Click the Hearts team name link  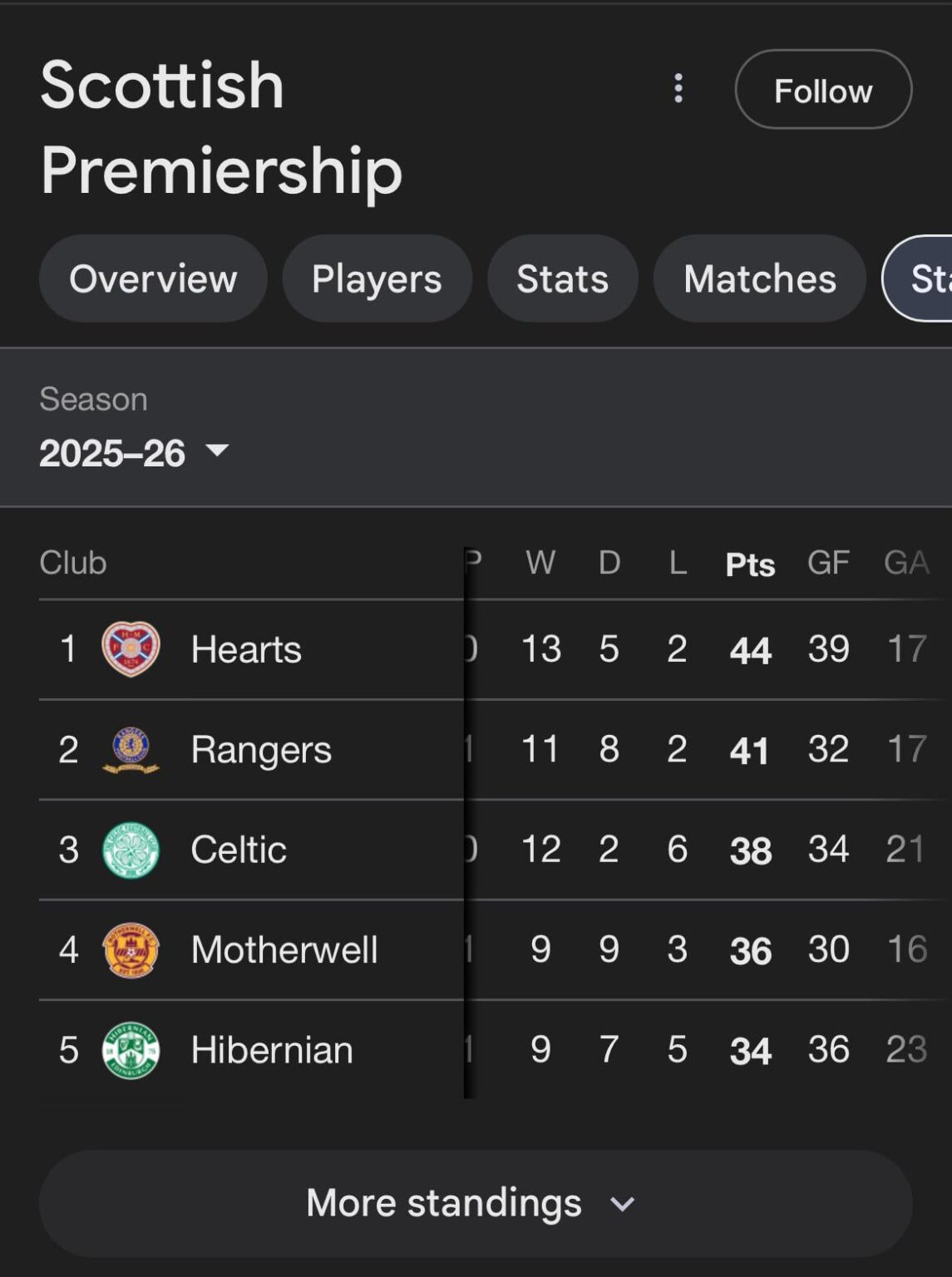coord(245,649)
